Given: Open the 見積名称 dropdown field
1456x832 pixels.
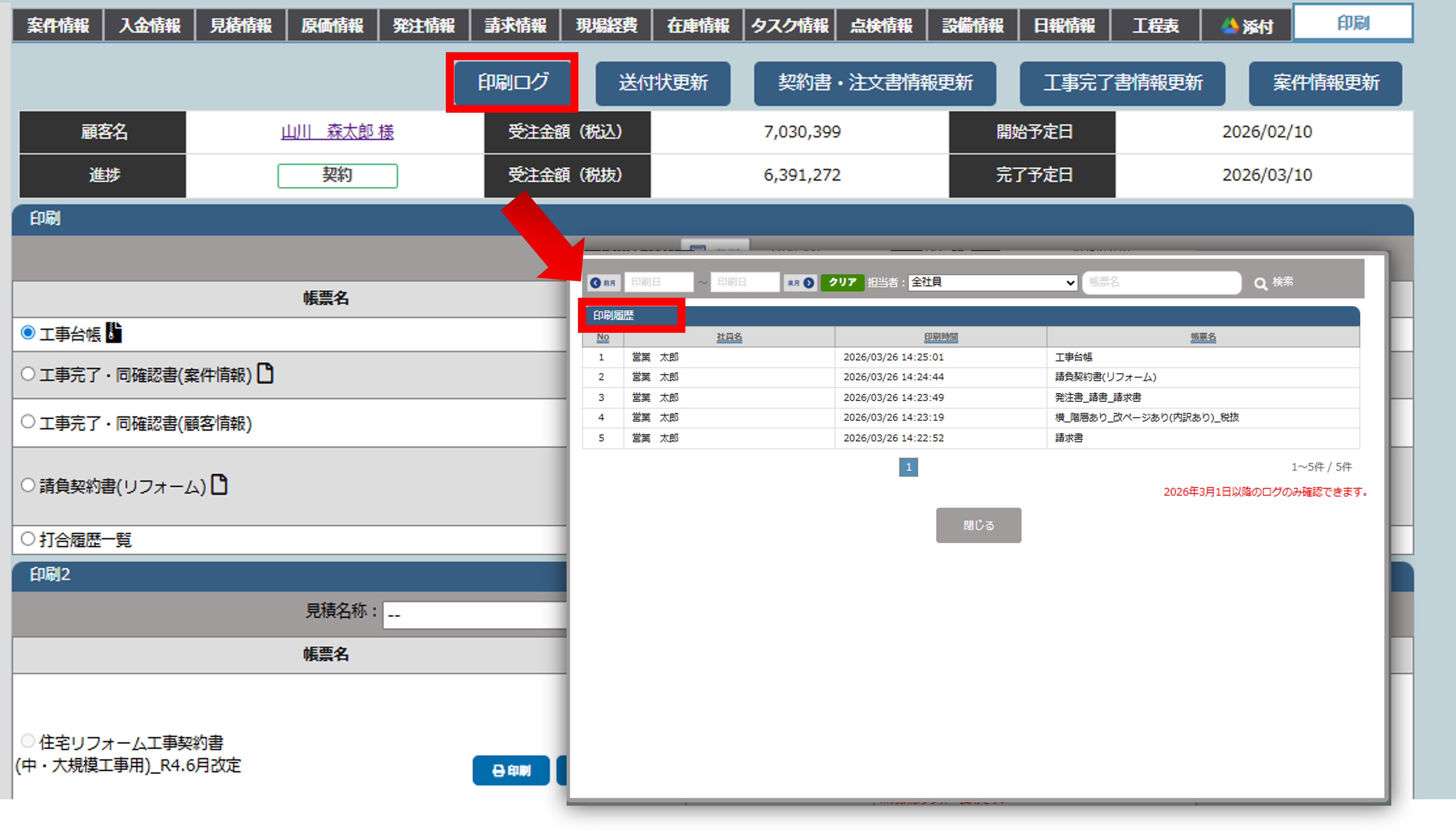Looking at the screenshot, I should click(474, 615).
